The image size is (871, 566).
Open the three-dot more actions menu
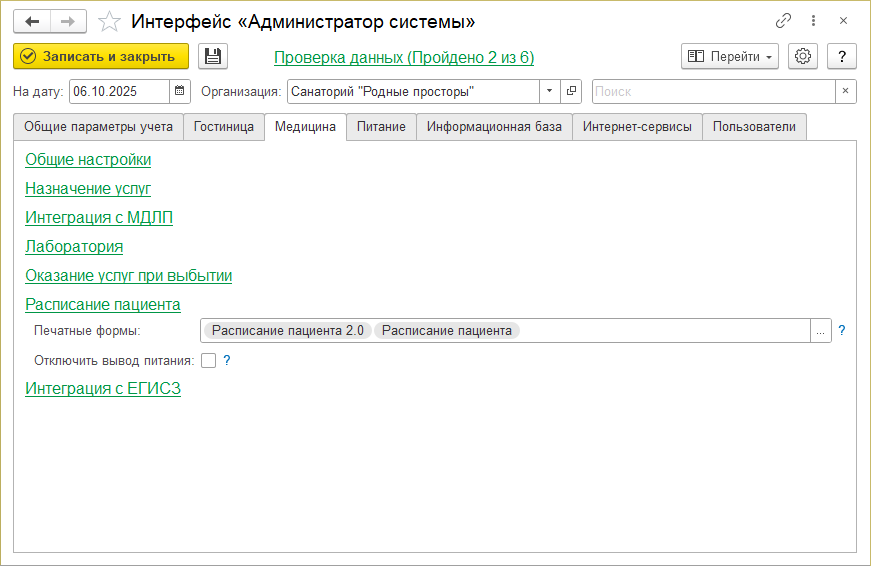[x=813, y=21]
